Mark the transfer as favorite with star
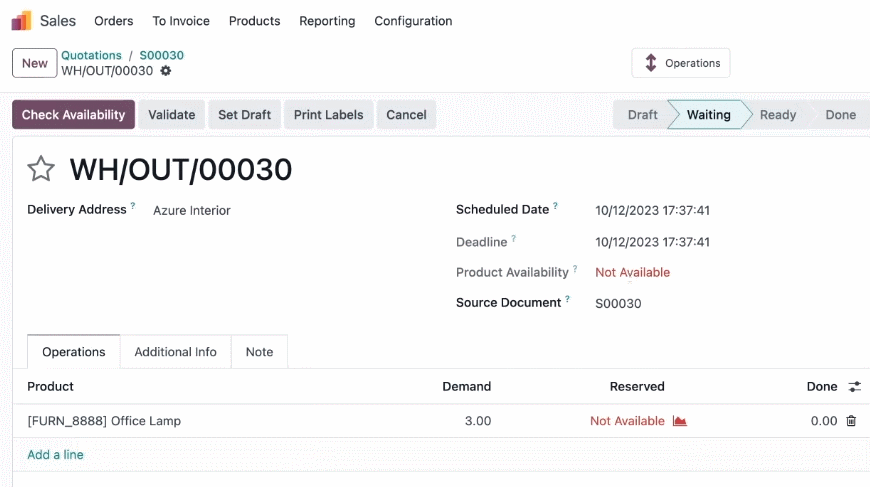The width and height of the screenshot is (870, 487). (41, 169)
